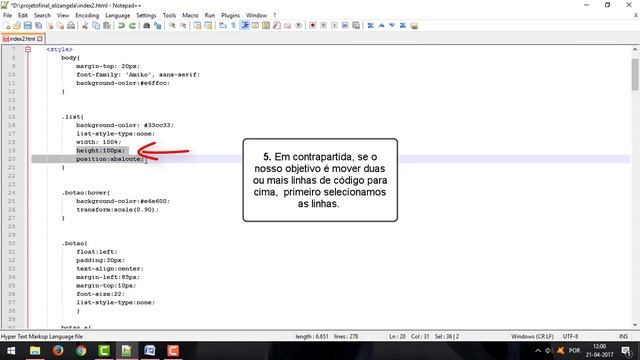Click UTF-8 encoding in status bar
640x360 pixels.
[571, 336]
